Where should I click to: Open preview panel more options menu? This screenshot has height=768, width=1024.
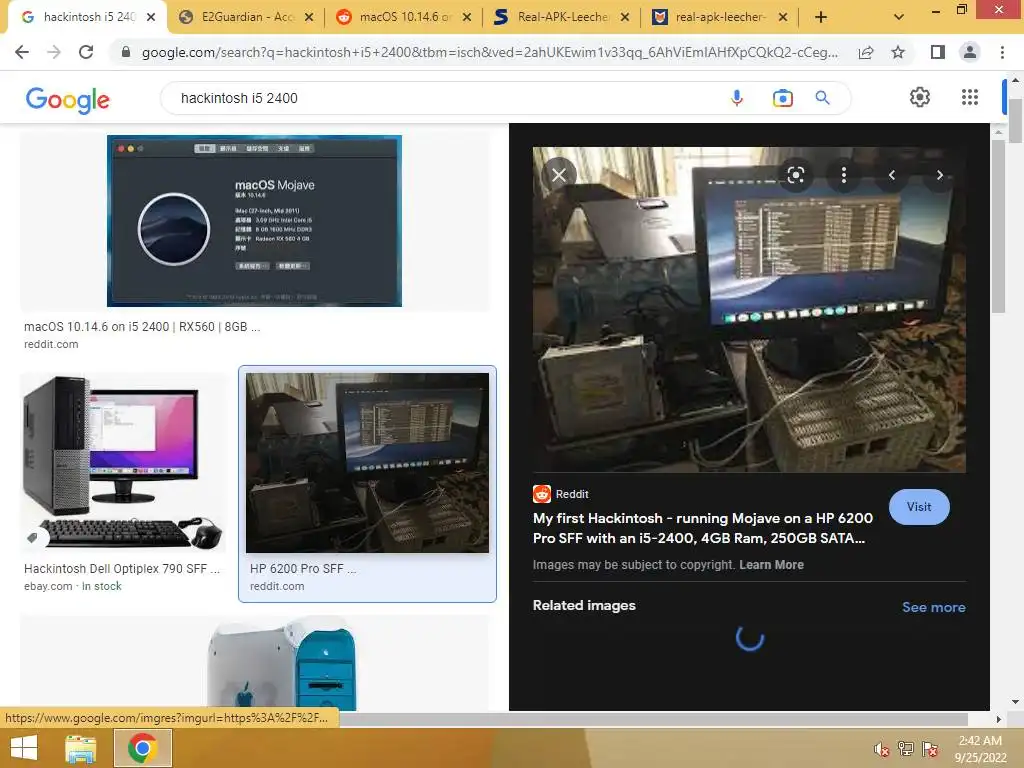(844, 175)
